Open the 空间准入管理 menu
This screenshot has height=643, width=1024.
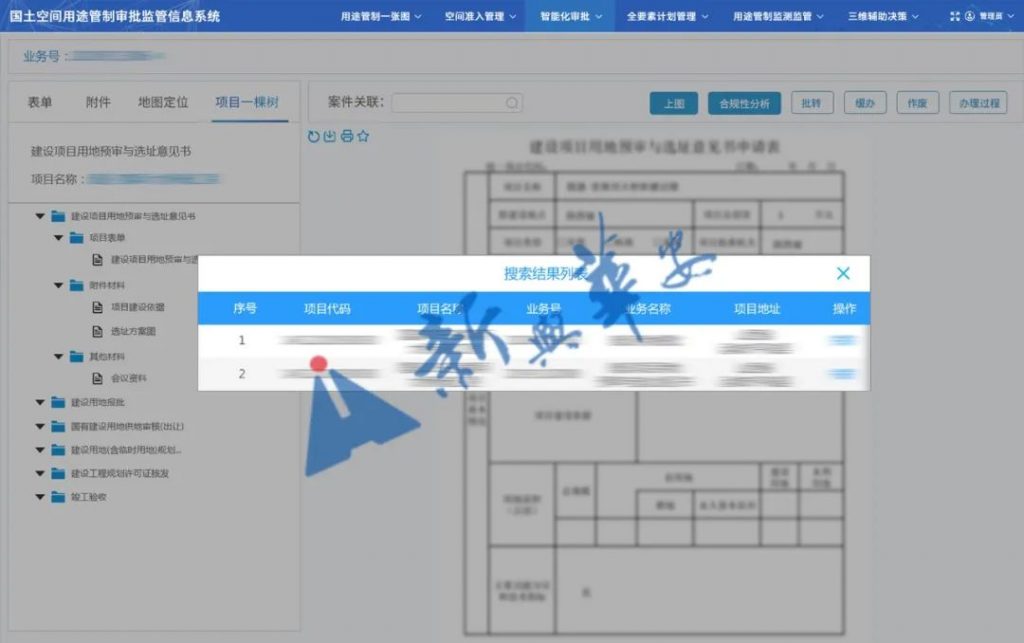[x=480, y=16]
